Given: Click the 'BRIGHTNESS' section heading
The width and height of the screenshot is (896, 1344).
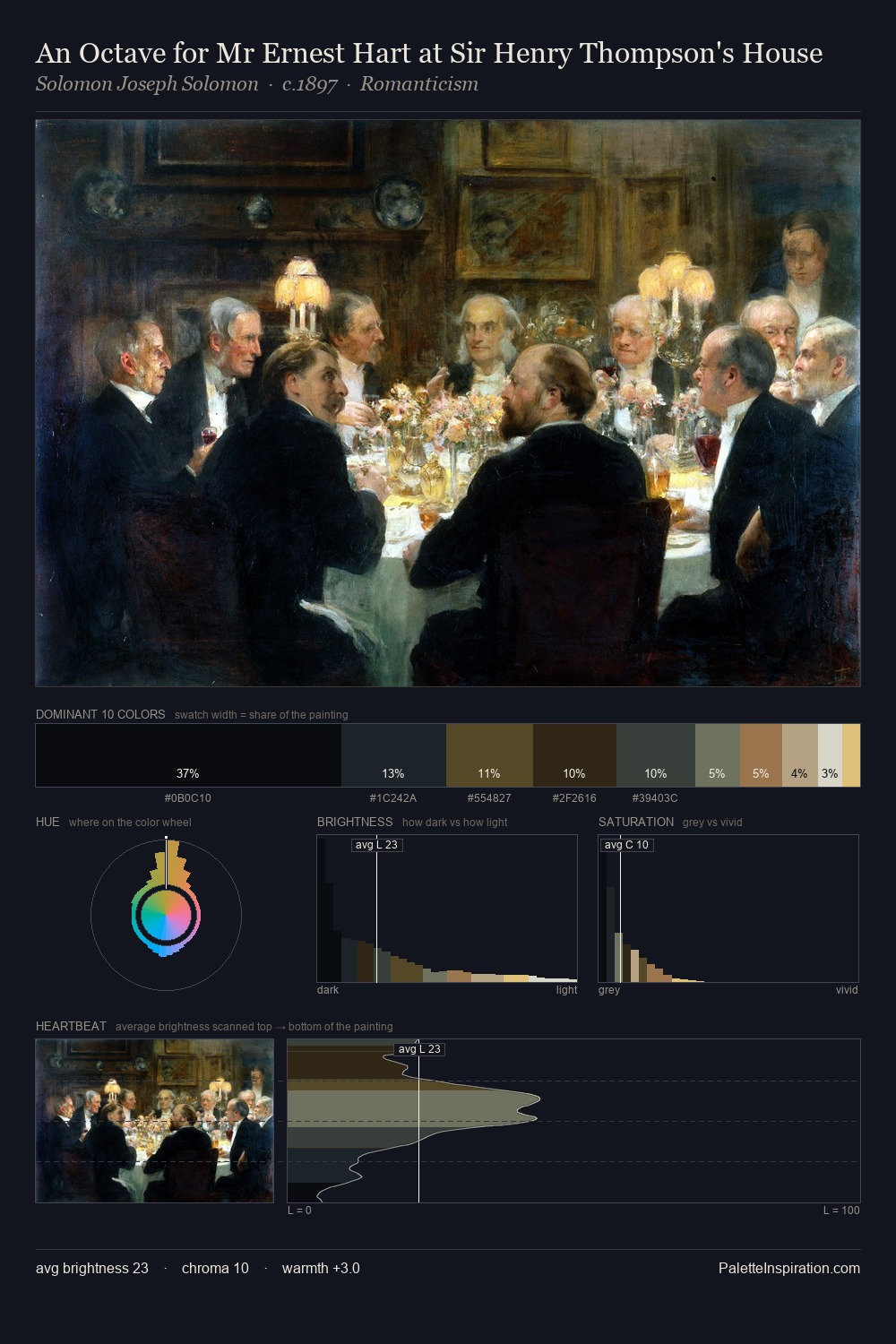Looking at the screenshot, I should pos(355,822).
